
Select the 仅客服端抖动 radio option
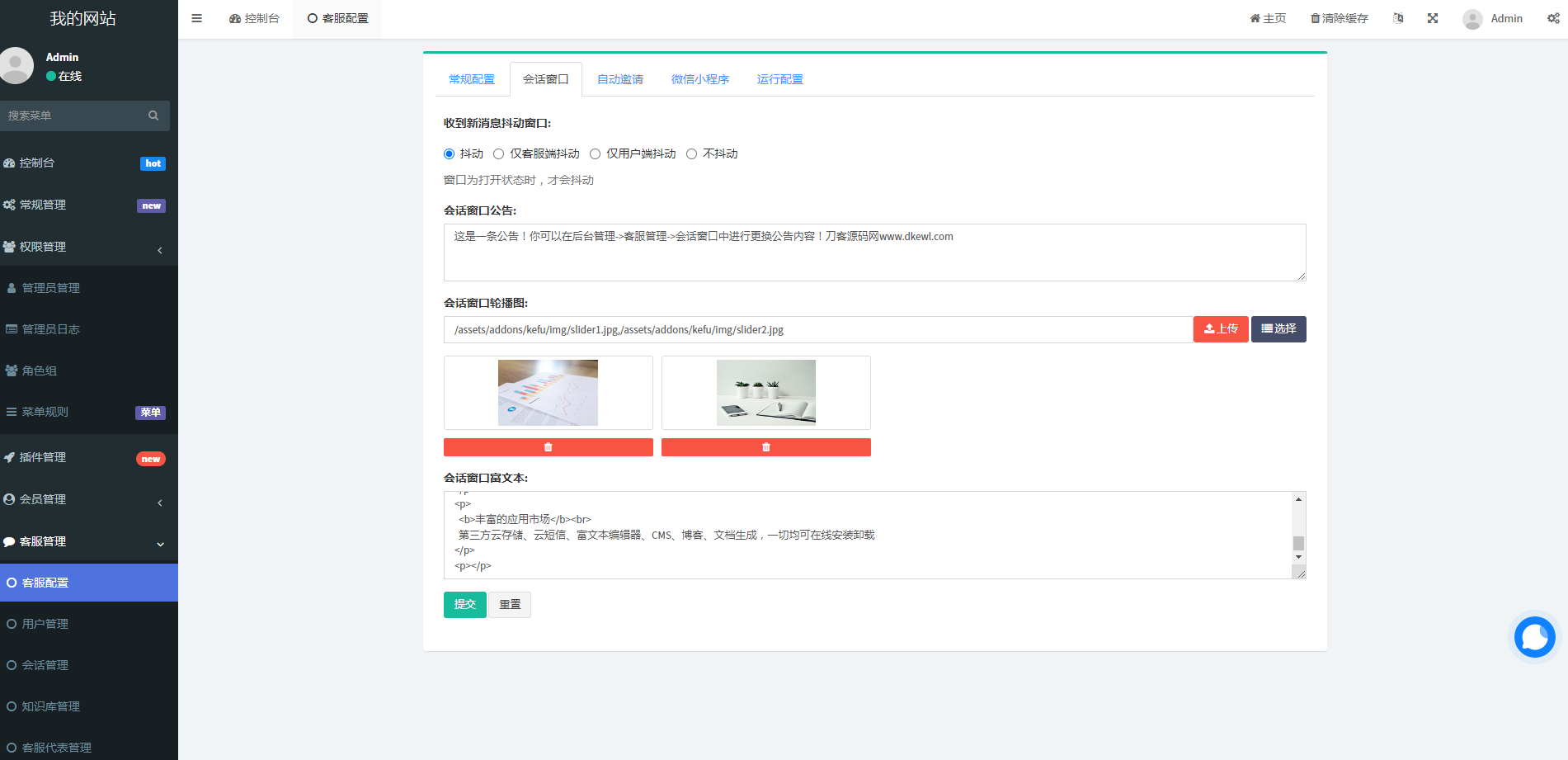pyautogui.click(x=499, y=154)
